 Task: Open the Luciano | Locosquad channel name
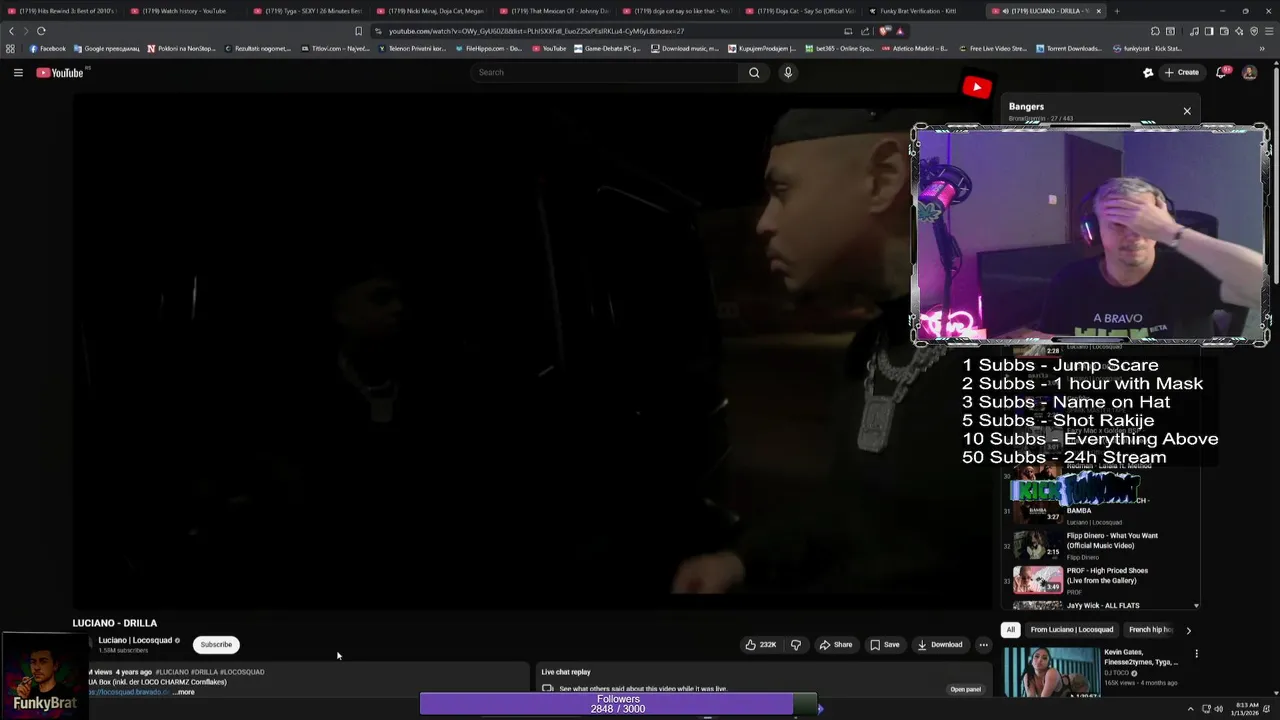click(134, 640)
